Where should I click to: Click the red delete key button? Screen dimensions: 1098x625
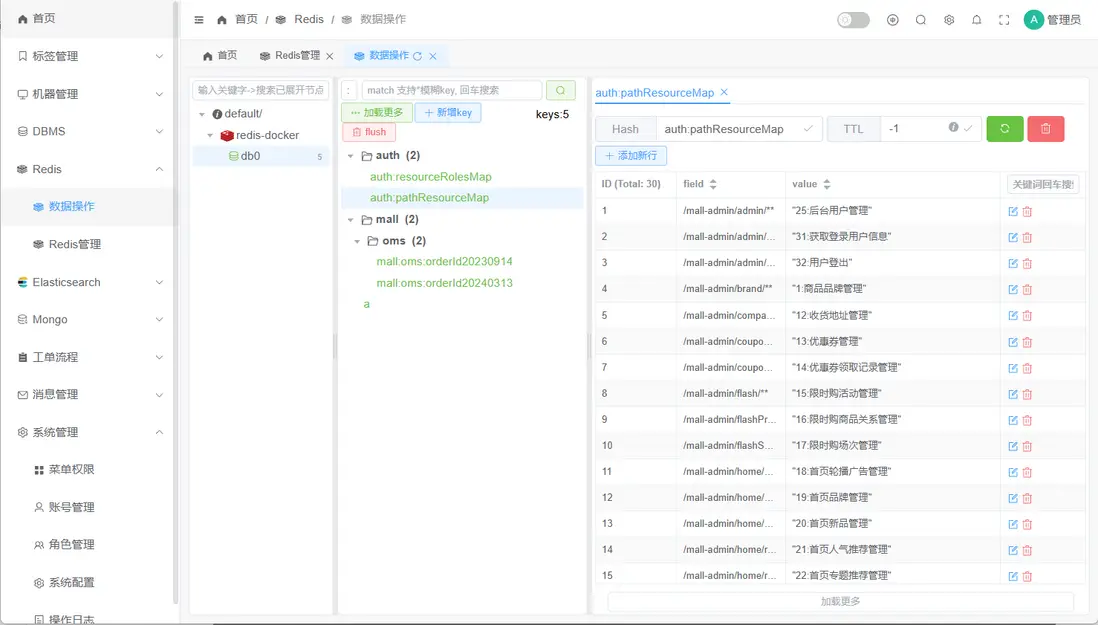[1045, 129]
